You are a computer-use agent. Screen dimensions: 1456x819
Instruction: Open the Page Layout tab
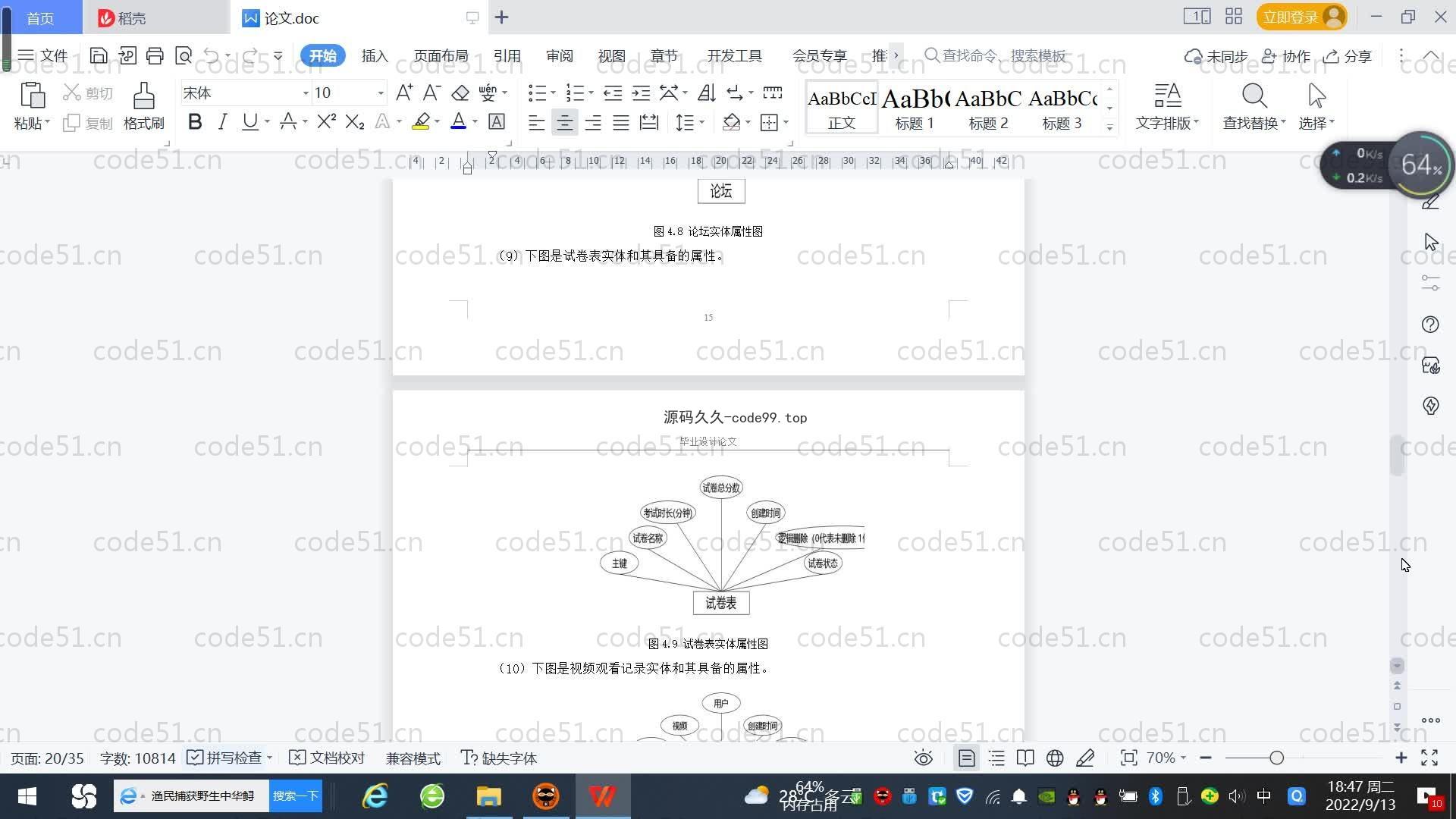(441, 56)
